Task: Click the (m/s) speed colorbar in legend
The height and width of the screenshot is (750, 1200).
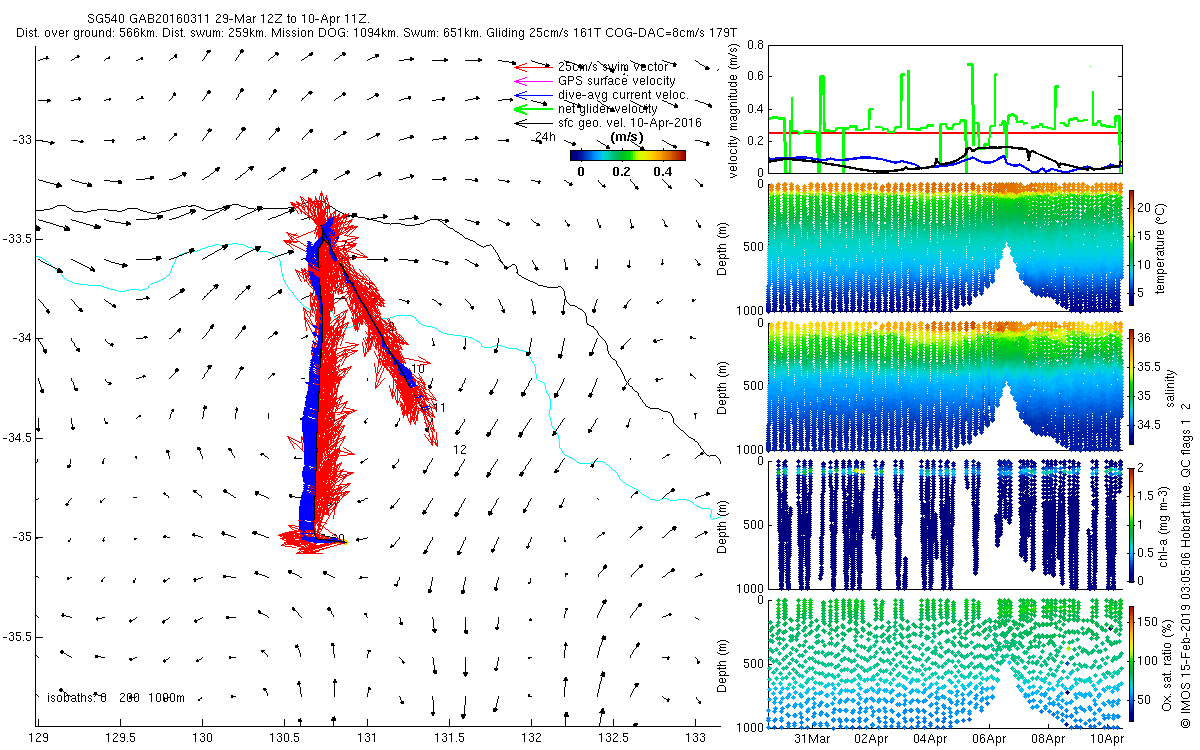Action: [x=628, y=155]
